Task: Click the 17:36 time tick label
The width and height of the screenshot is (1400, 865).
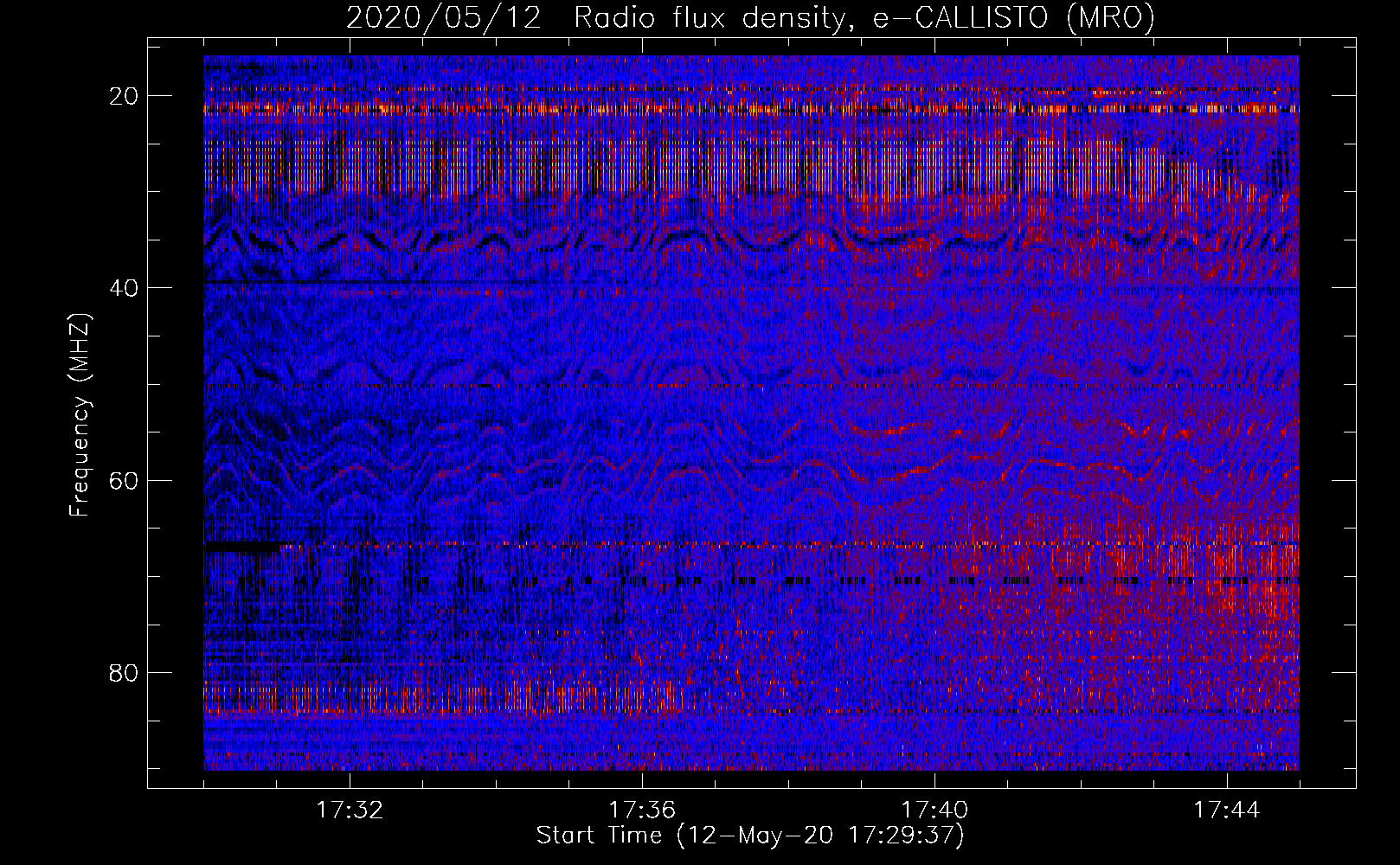Action: coord(642,810)
